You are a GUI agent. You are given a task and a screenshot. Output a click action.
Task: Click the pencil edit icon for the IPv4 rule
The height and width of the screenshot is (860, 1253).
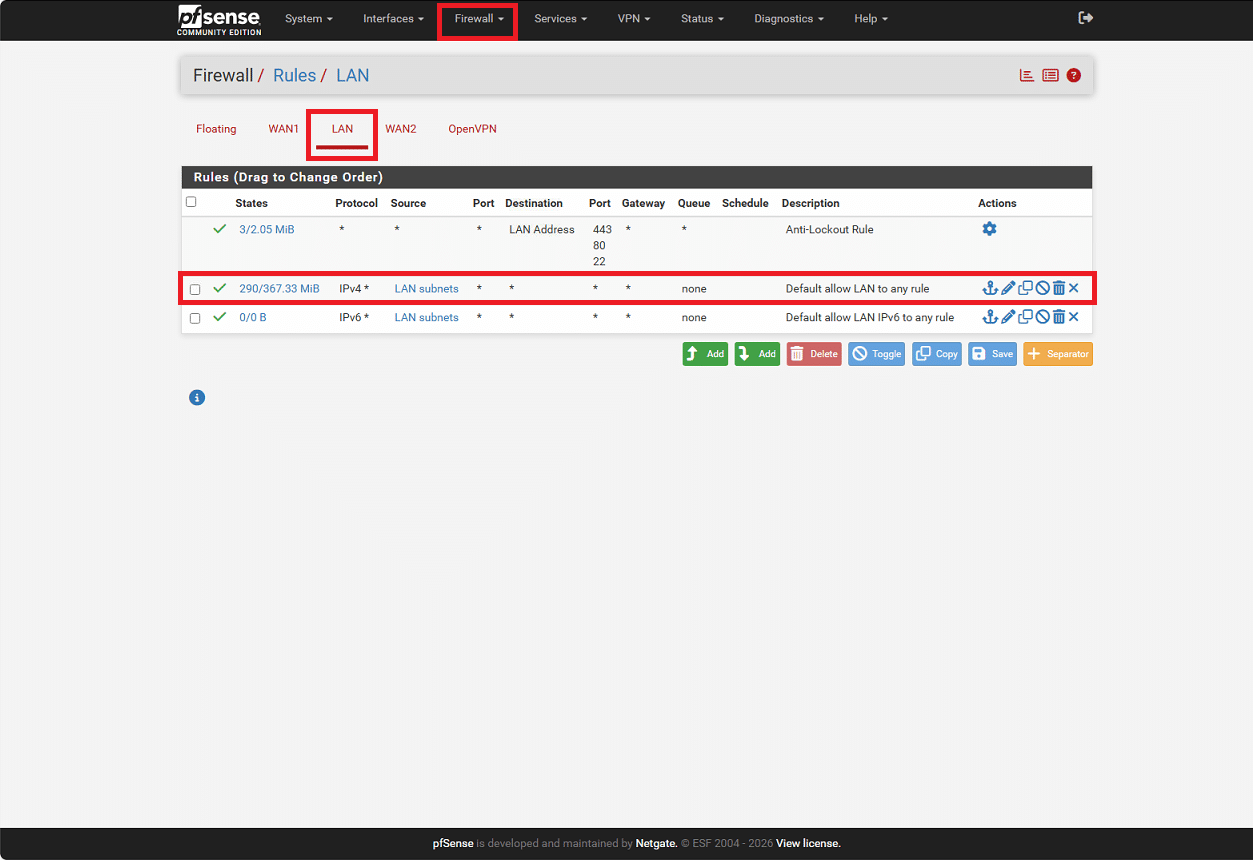click(x=1008, y=288)
